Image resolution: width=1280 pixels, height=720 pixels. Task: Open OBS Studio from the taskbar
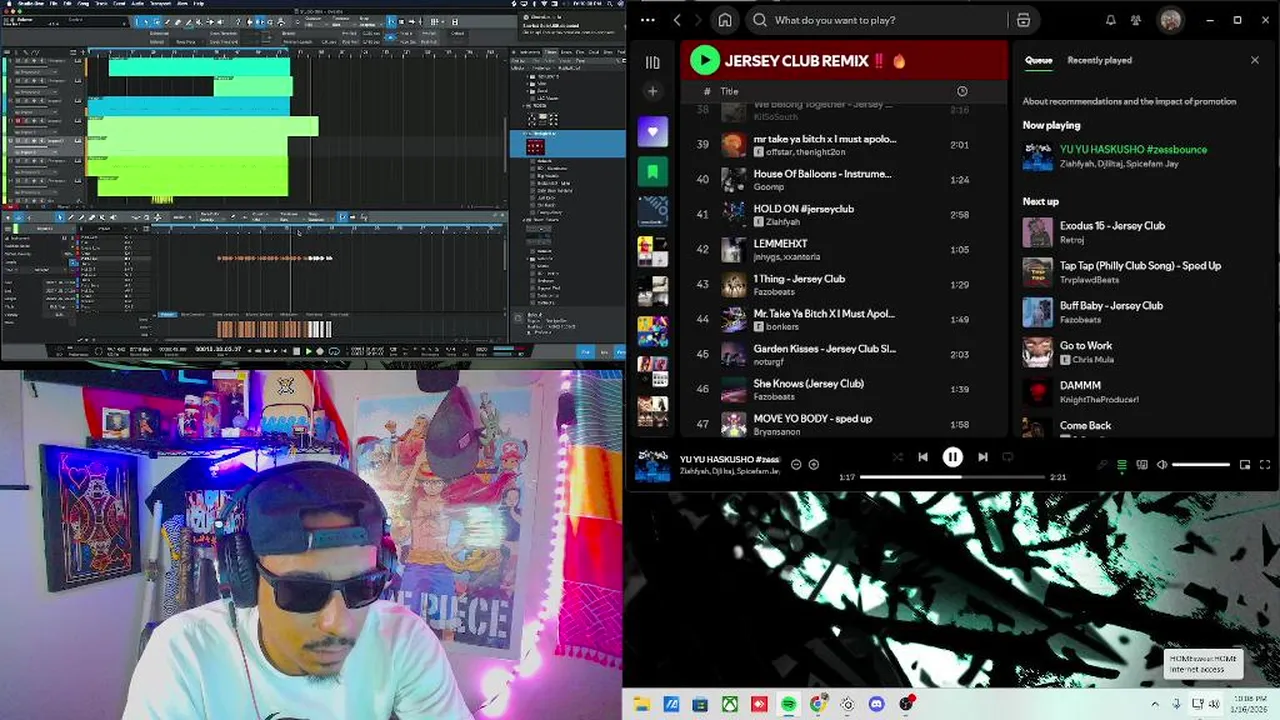point(906,704)
